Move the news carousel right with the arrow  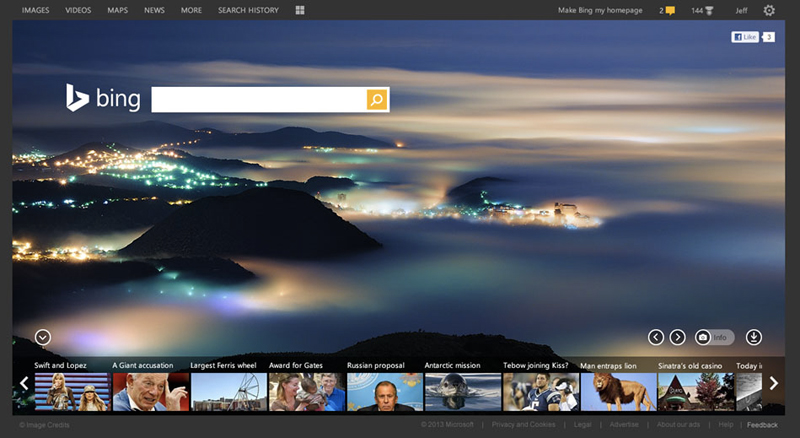(x=773, y=383)
